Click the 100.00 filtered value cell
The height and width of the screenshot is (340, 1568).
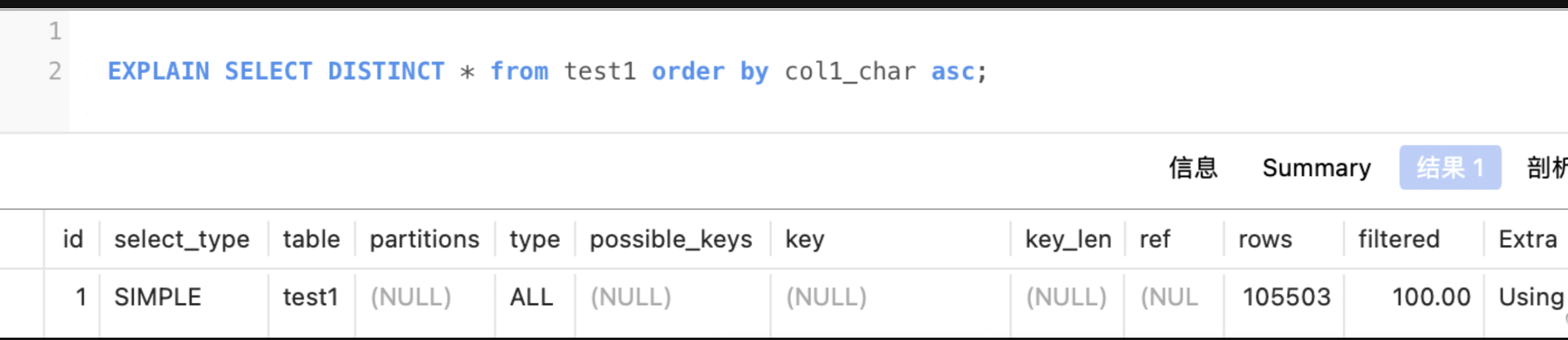1431,297
